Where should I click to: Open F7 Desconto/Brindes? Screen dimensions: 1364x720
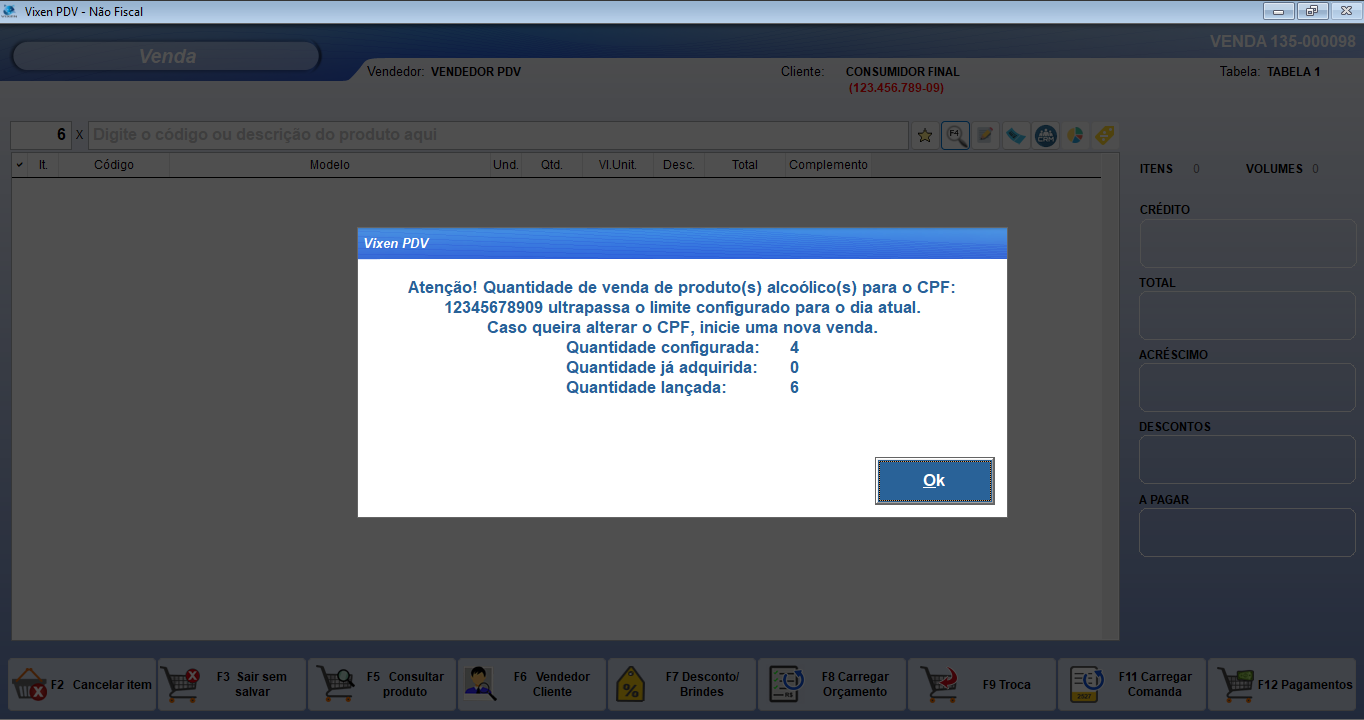pos(682,685)
